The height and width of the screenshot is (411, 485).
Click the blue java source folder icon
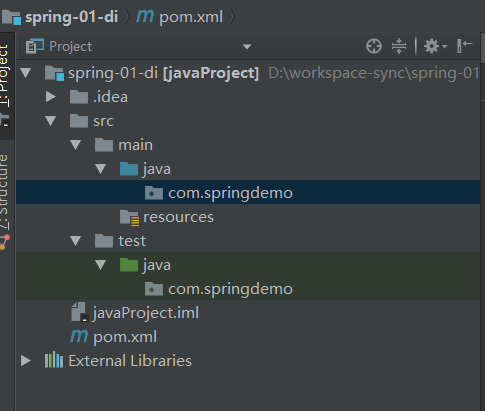[129, 169]
